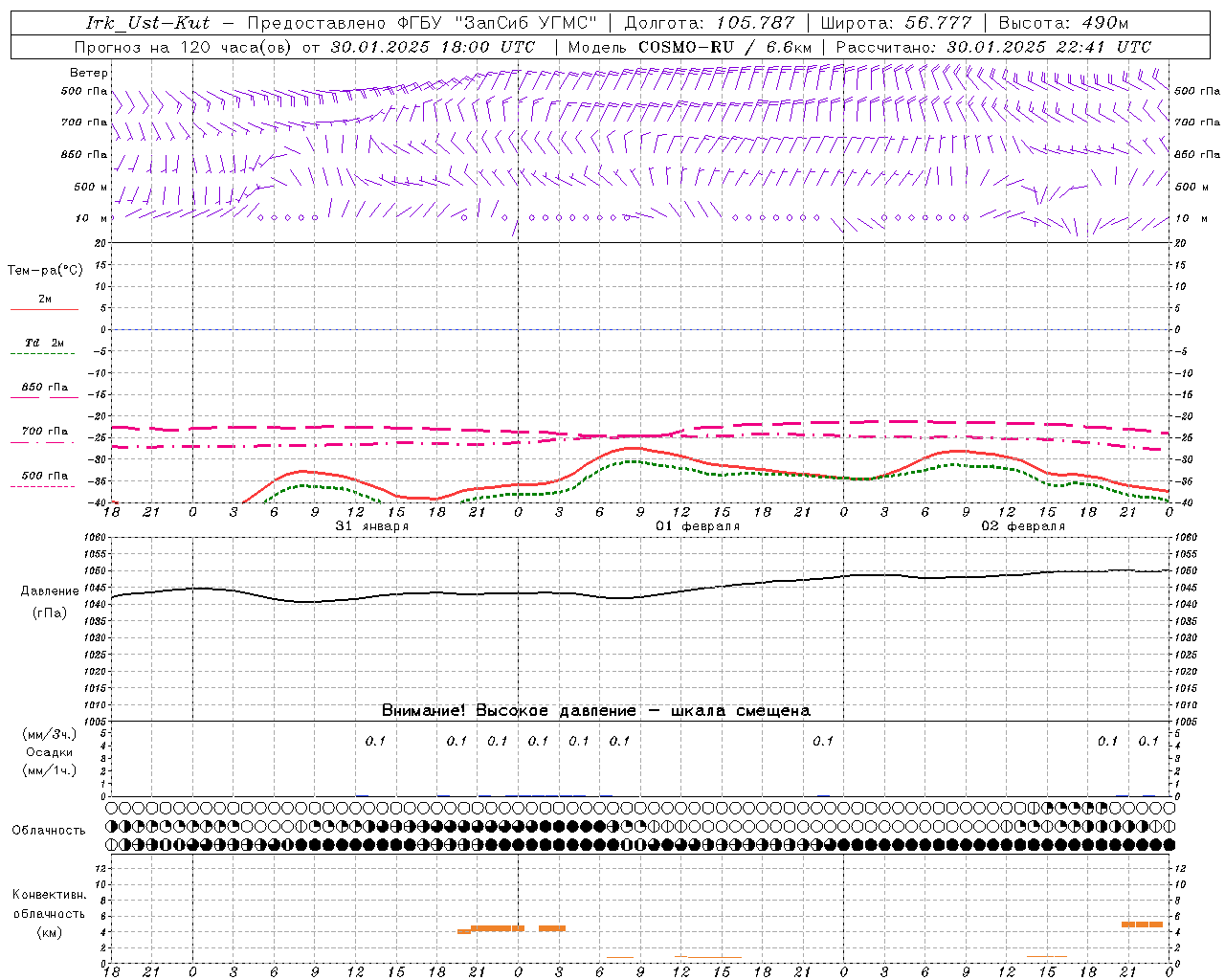Click the station name Irk_Ust-Kut in the header

pos(148,23)
